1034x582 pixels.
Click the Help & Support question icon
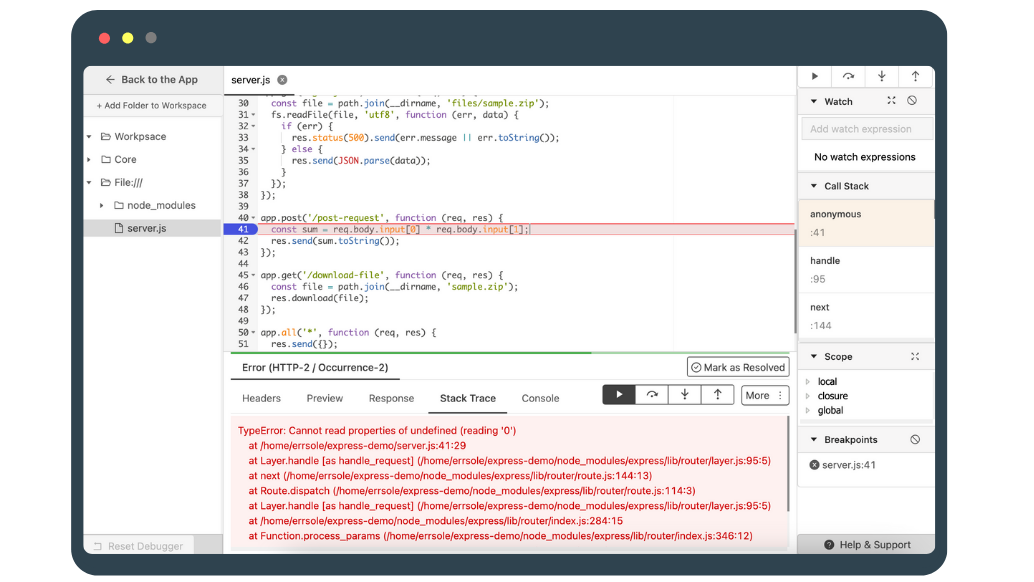coord(829,545)
